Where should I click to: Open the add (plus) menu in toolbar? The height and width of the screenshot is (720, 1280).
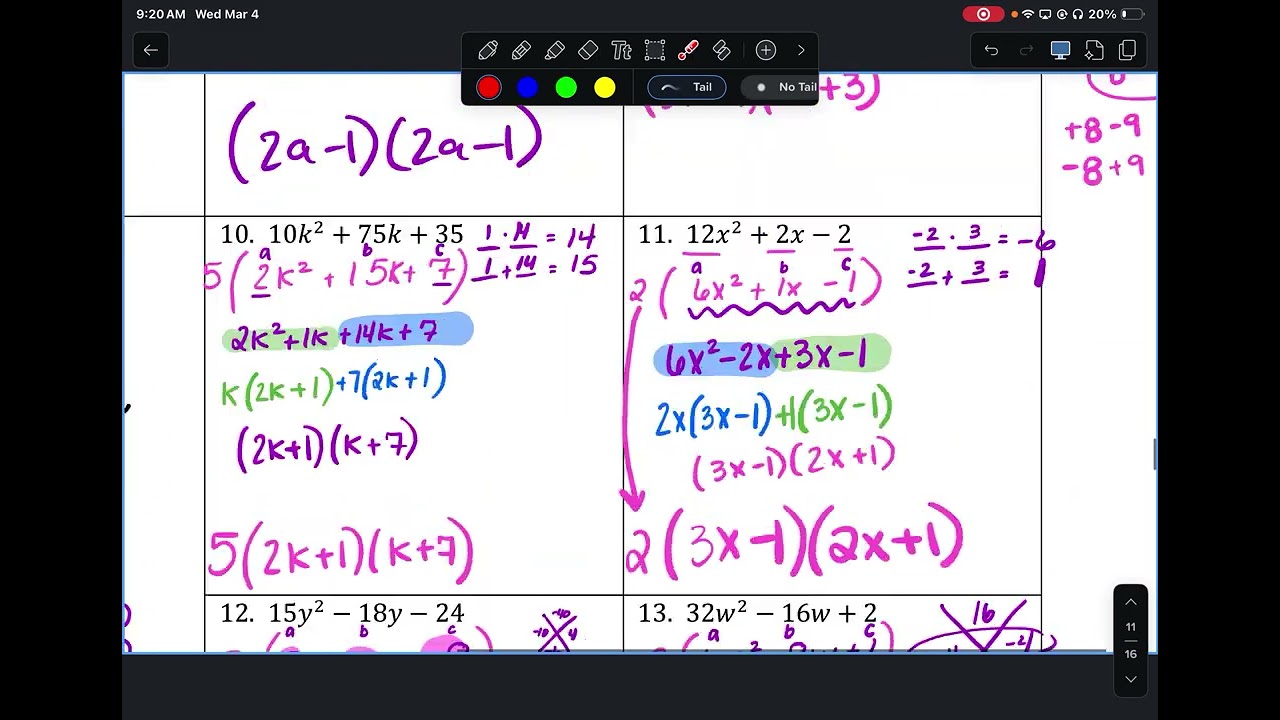tap(766, 50)
